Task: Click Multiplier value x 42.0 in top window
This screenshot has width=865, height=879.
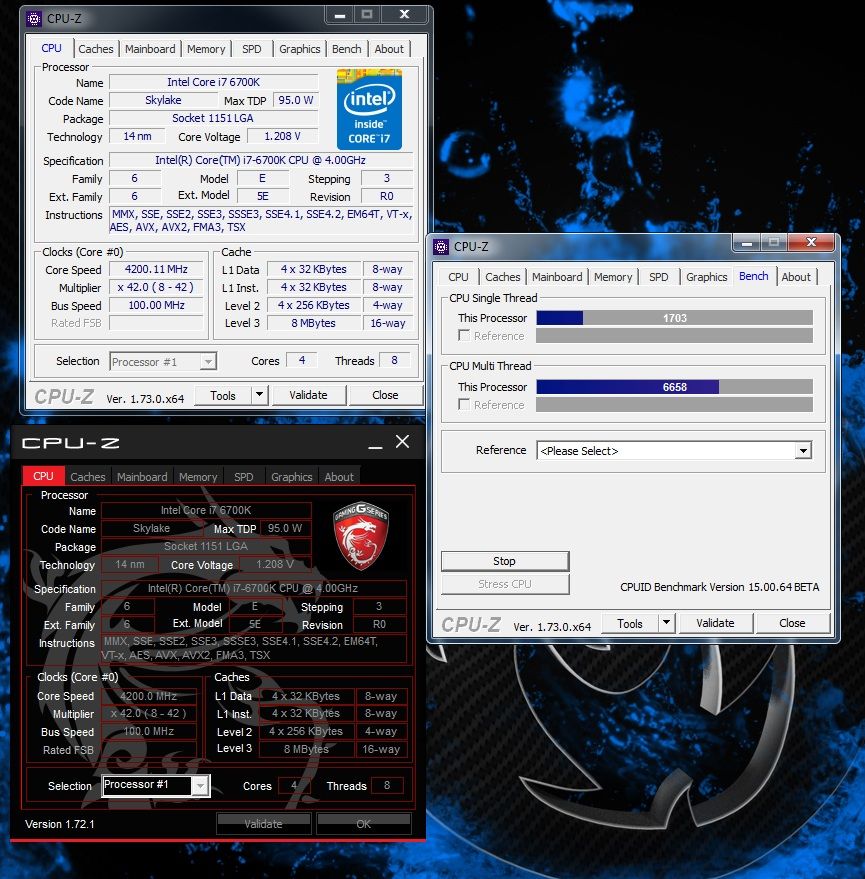Action: [156, 287]
